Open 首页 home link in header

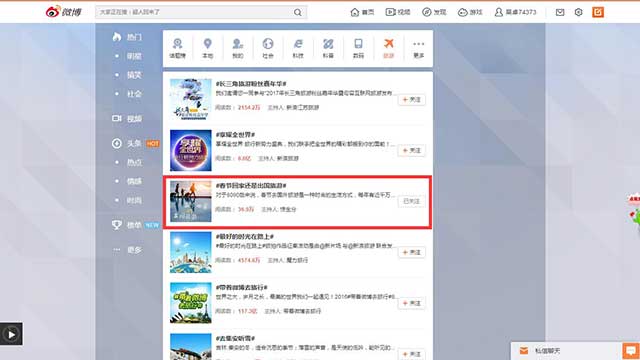click(x=362, y=12)
